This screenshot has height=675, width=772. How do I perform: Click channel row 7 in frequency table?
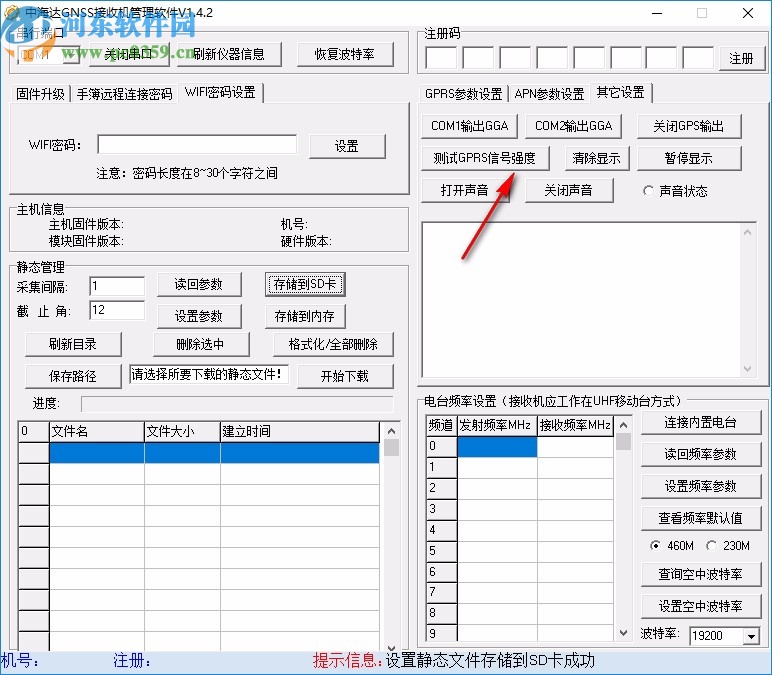pos(520,592)
